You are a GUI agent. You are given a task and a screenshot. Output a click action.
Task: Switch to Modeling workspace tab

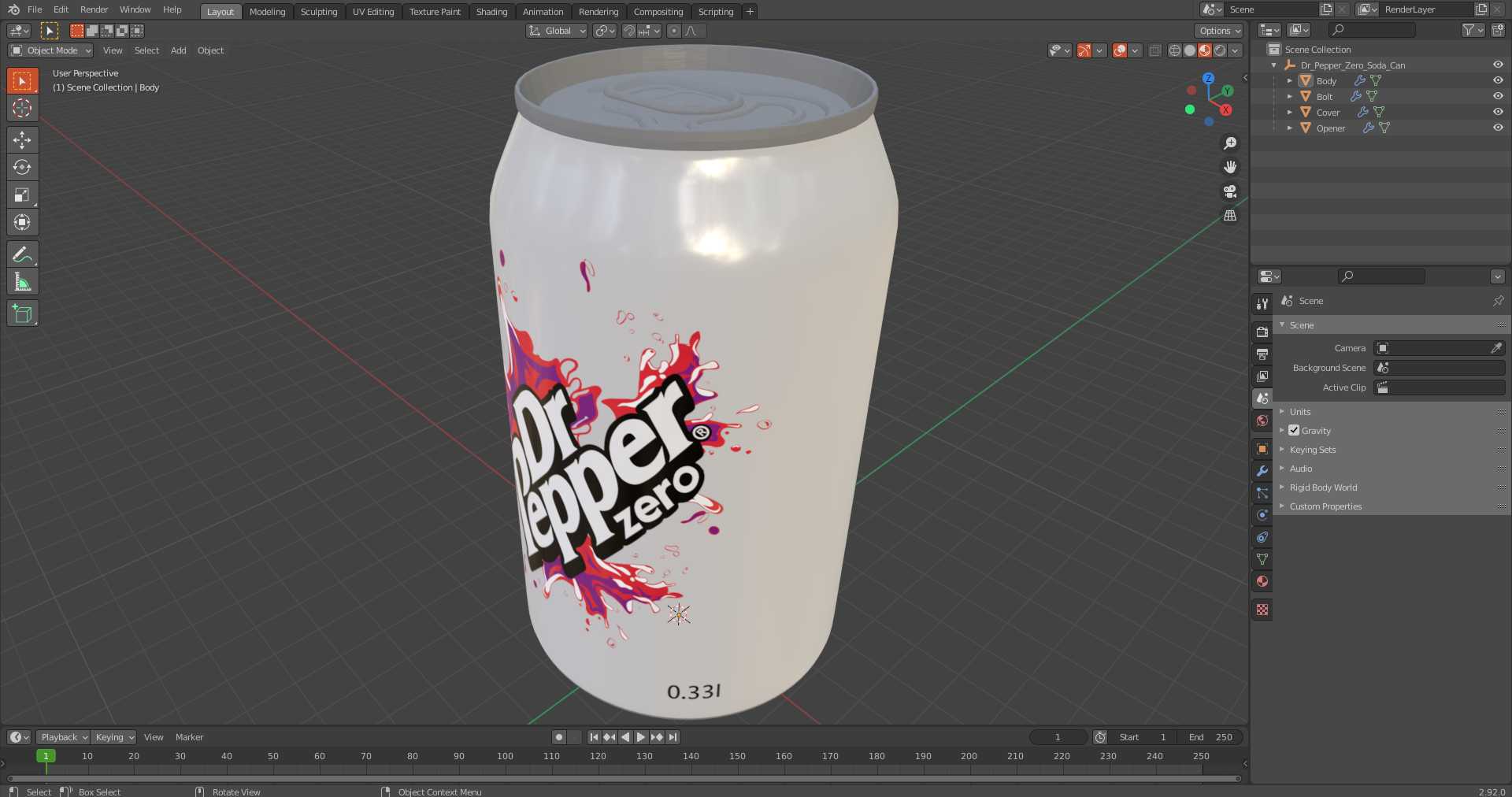coord(267,12)
